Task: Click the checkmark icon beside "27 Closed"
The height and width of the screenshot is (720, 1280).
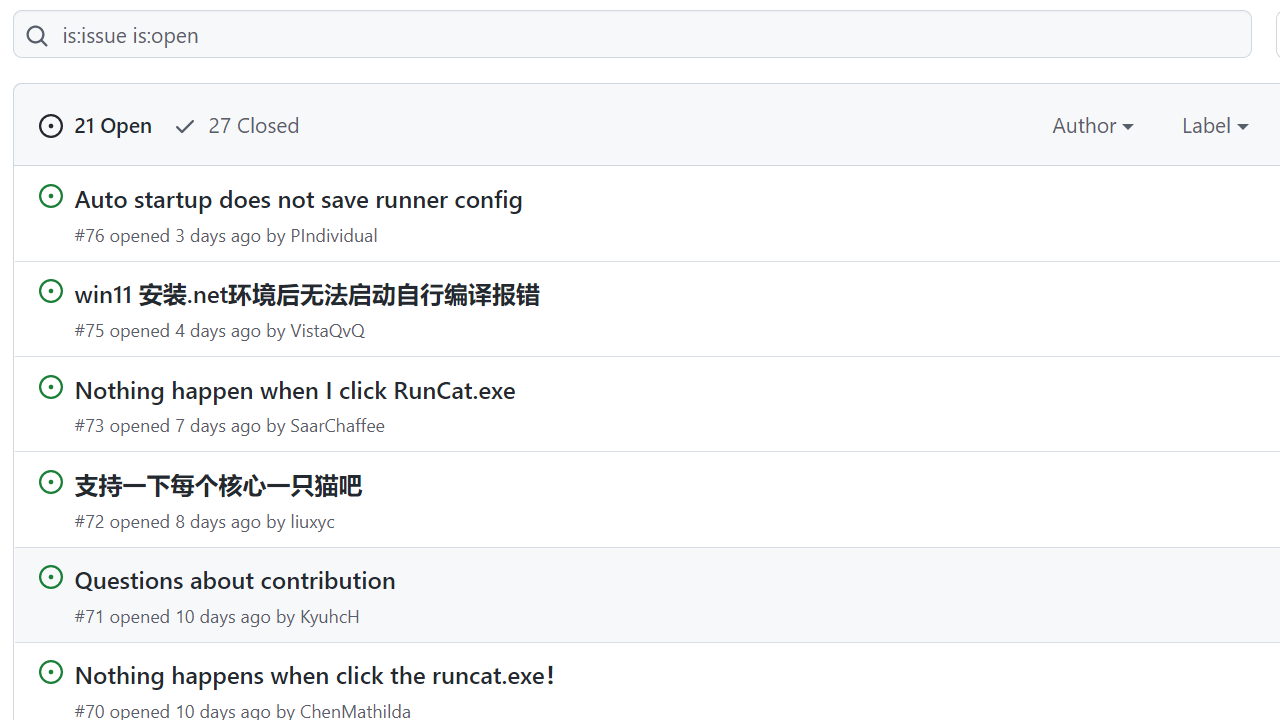Action: click(184, 126)
